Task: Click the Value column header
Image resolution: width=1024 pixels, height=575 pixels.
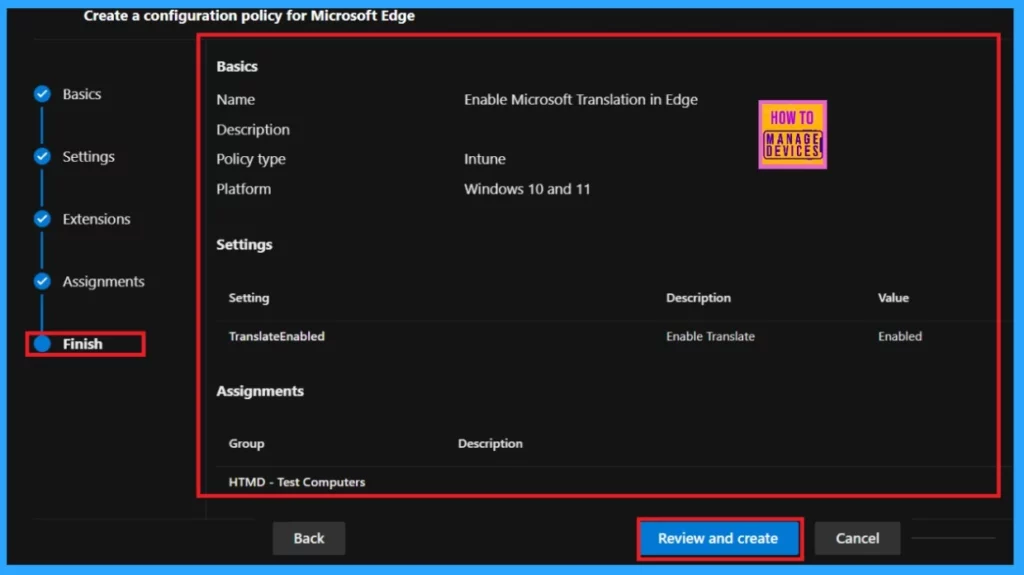Action: [x=893, y=298]
